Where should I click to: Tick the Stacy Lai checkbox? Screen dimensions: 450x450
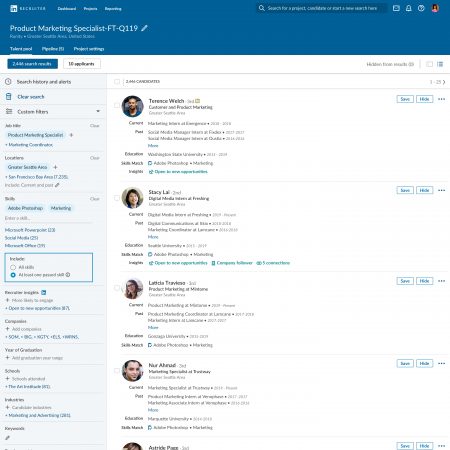click(117, 198)
